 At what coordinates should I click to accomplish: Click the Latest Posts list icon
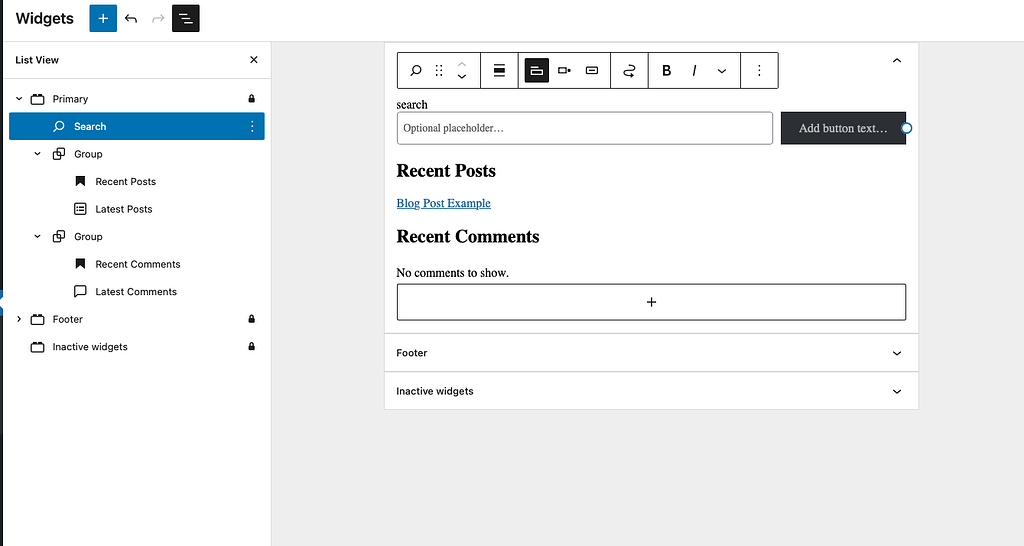tap(80, 209)
